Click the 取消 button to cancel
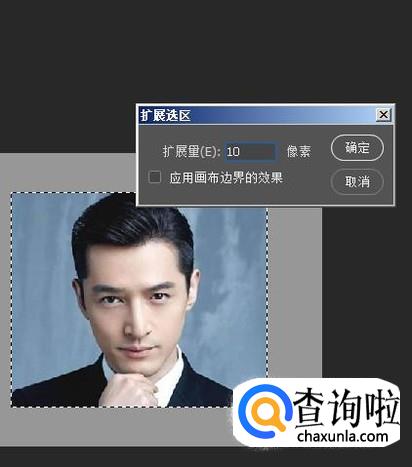Viewport: 412px width, 467px height. click(x=357, y=182)
